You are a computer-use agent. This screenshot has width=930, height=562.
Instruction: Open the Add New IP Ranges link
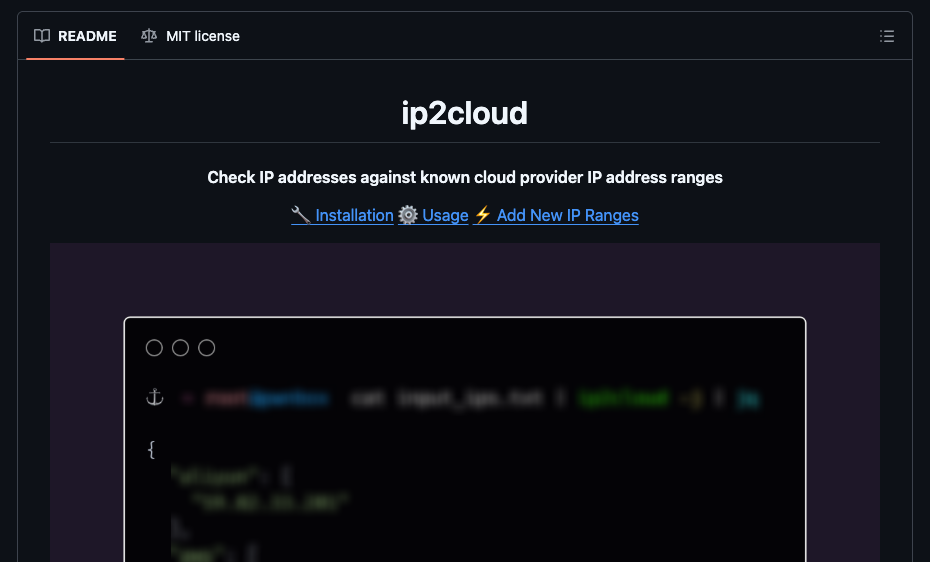pyautogui.click(x=567, y=215)
